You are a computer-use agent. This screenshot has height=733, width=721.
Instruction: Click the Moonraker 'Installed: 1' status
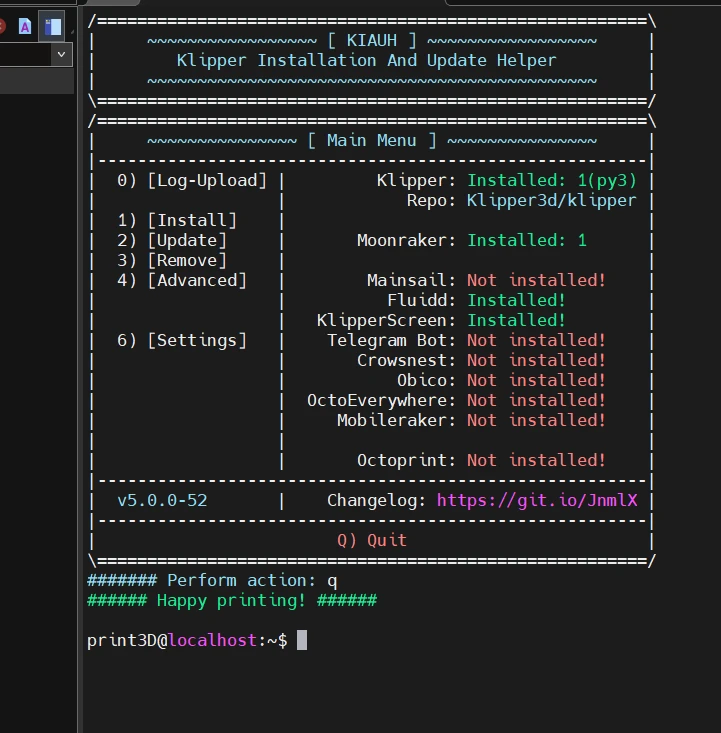pyautogui.click(x=527, y=240)
